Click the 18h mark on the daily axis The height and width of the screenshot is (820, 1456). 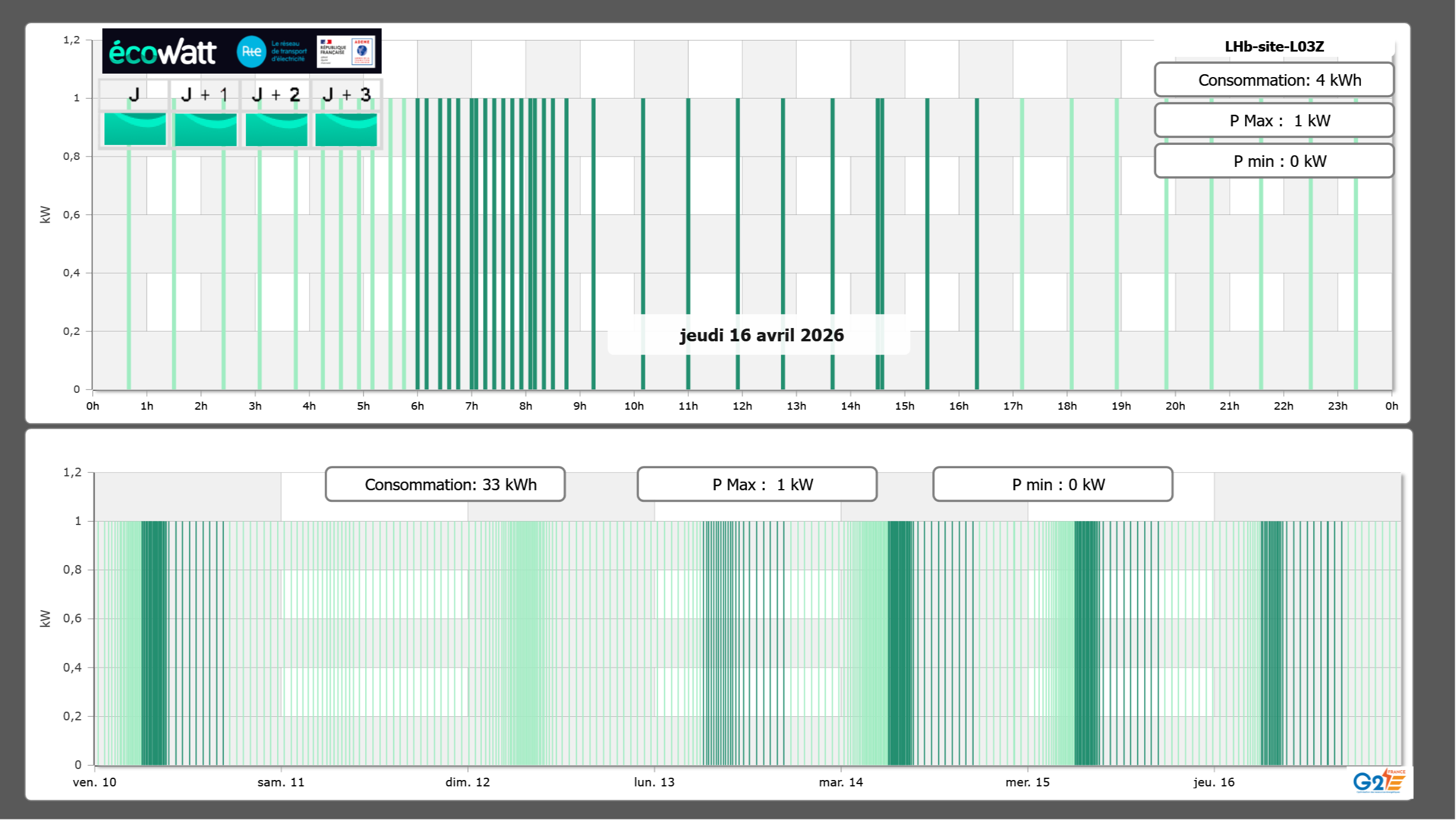point(1066,406)
